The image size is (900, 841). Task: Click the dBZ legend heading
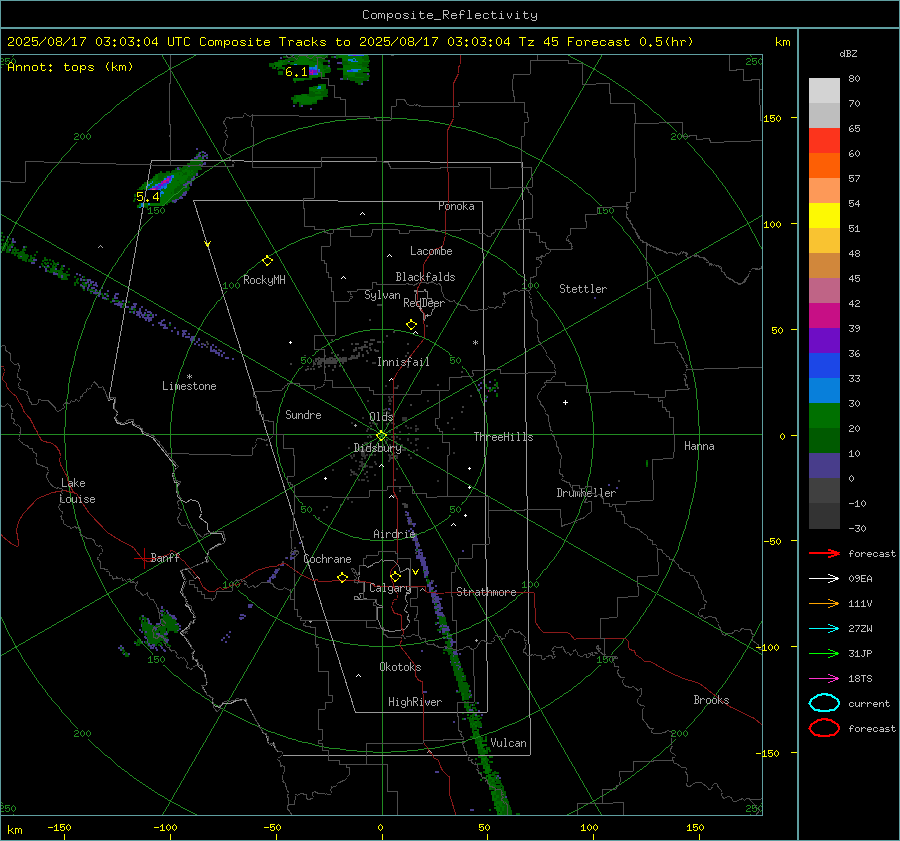tap(848, 53)
